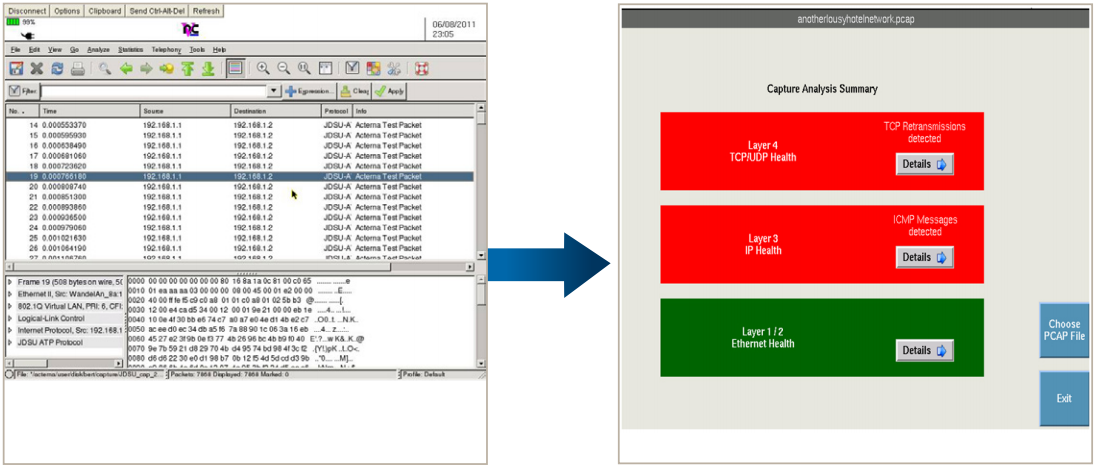1095x465 pixels.
Task: Click the Disconnect button
Action: pyautogui.click(x=27, y=11)
